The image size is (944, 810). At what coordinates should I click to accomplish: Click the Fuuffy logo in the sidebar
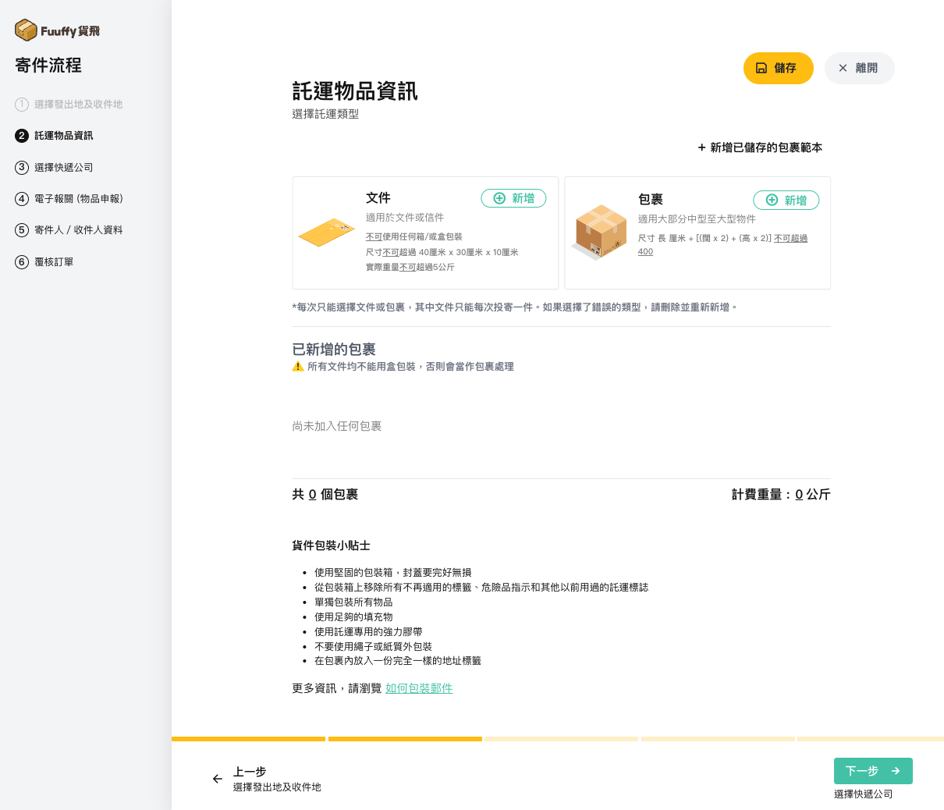tap(57, 30)
